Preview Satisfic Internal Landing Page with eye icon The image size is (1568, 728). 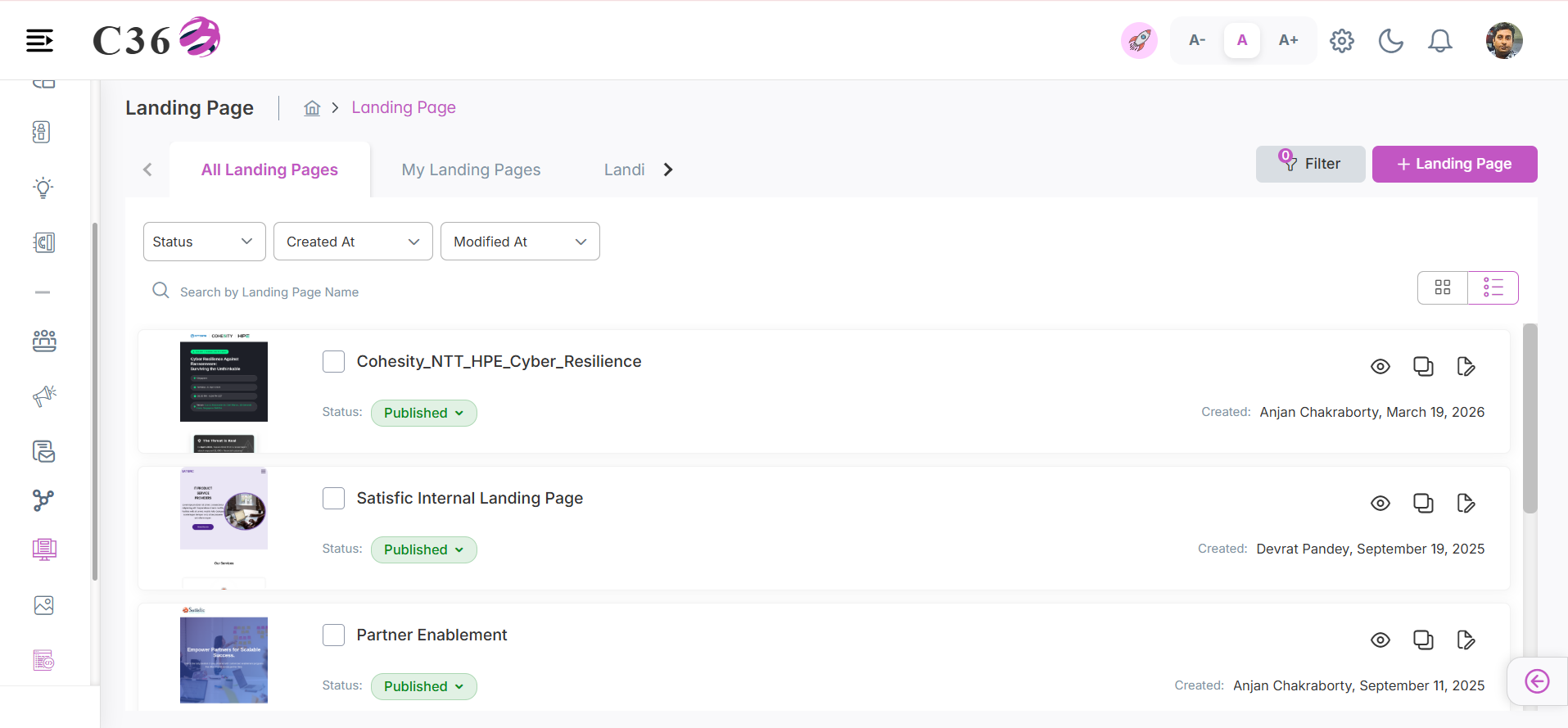pos(1380,503)
